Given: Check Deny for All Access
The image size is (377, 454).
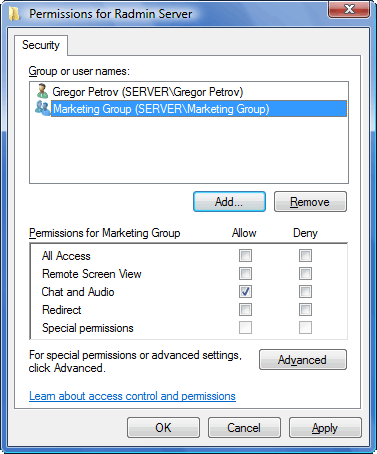Looking at the screenshot, I should 305,256.
